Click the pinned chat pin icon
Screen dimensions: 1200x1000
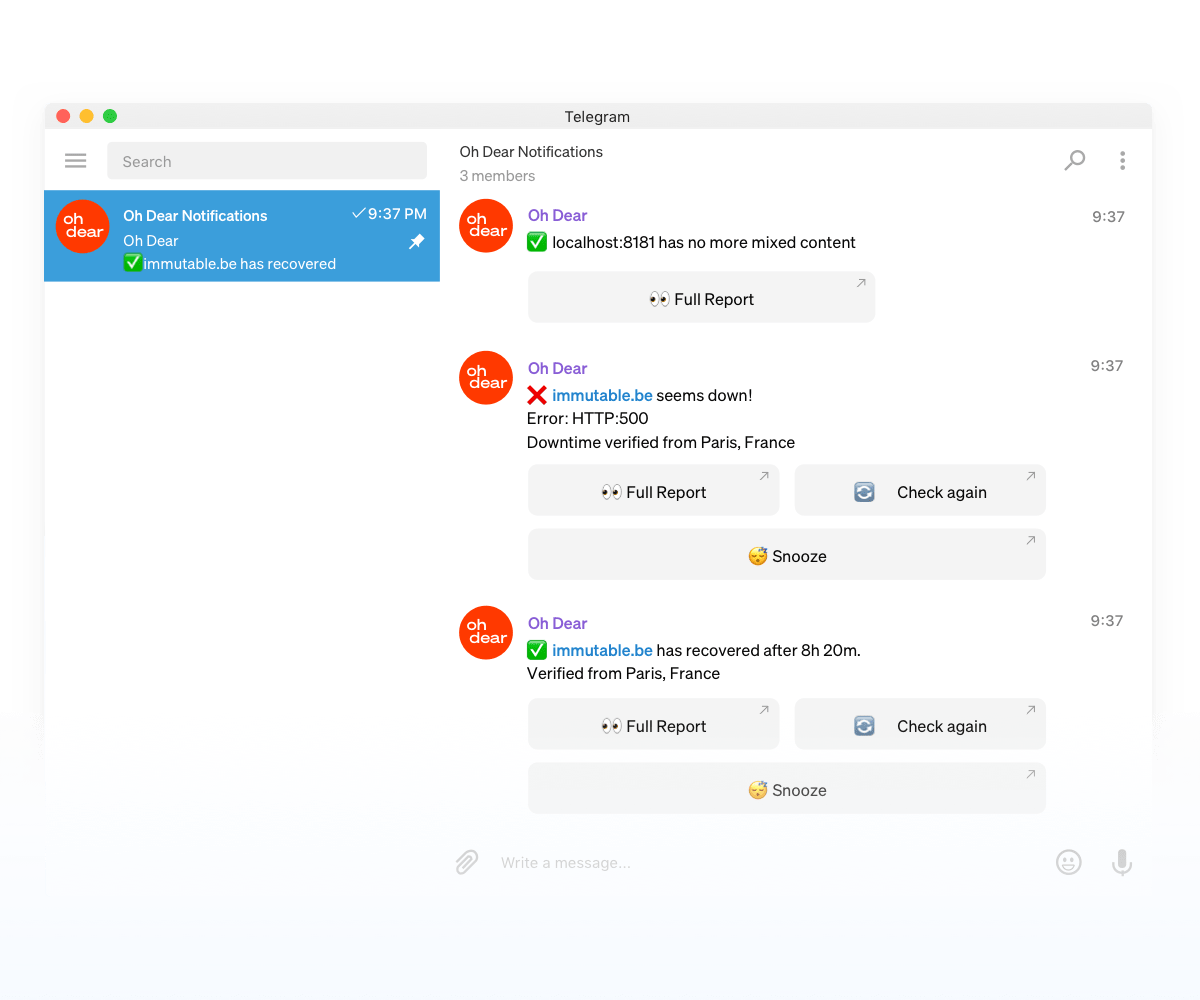point(417,242)
